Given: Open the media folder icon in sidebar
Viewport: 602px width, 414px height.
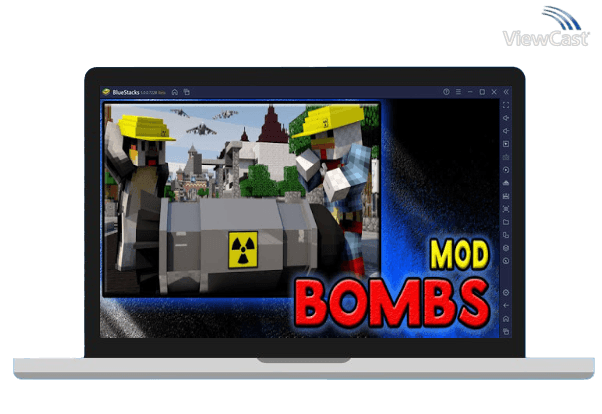Looking at the screenshot, I should [x=506, y=222].
